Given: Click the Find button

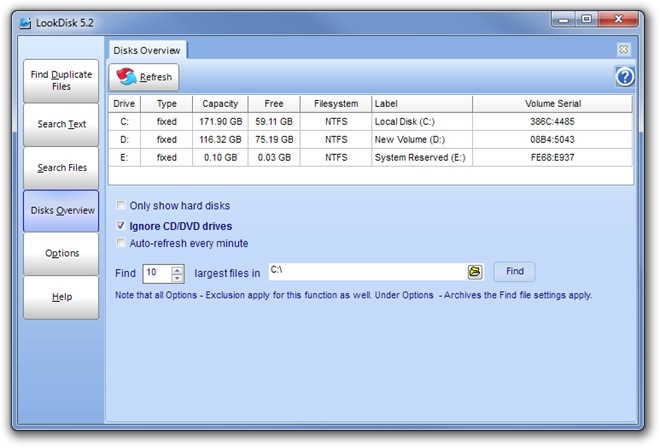Looking at the screenshot, I should tap(514, 271).
